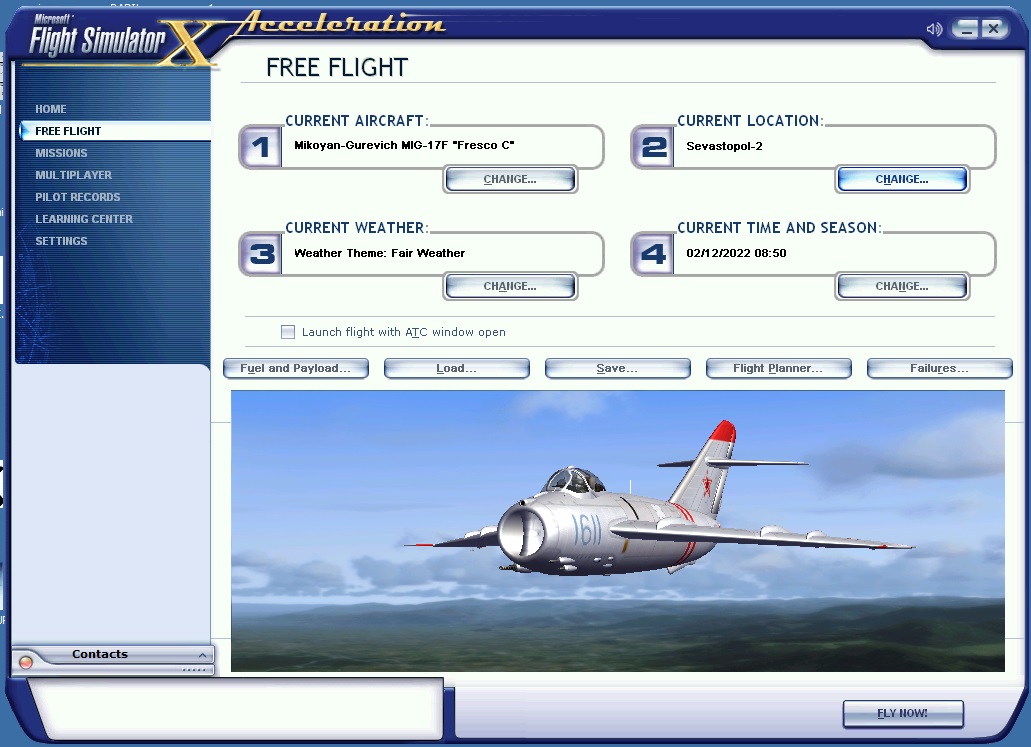1031x747 pixels.
Task: Open the Failures dialog
Action: (x=940, y=368)
